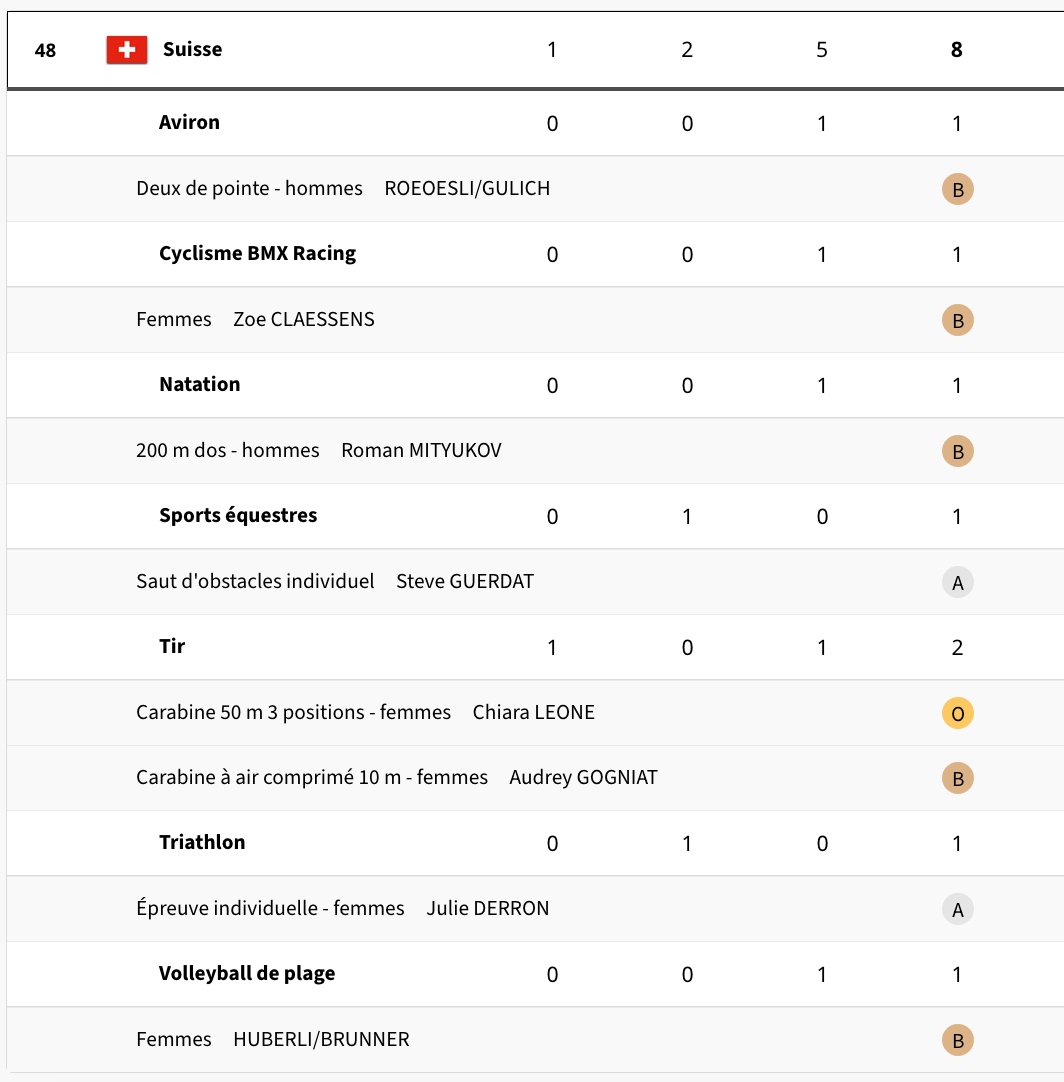Screen dimensions: 1064x1082
Task: Click bronze medal badge for Zoe CLAESSENS
Action: [958, 320]
